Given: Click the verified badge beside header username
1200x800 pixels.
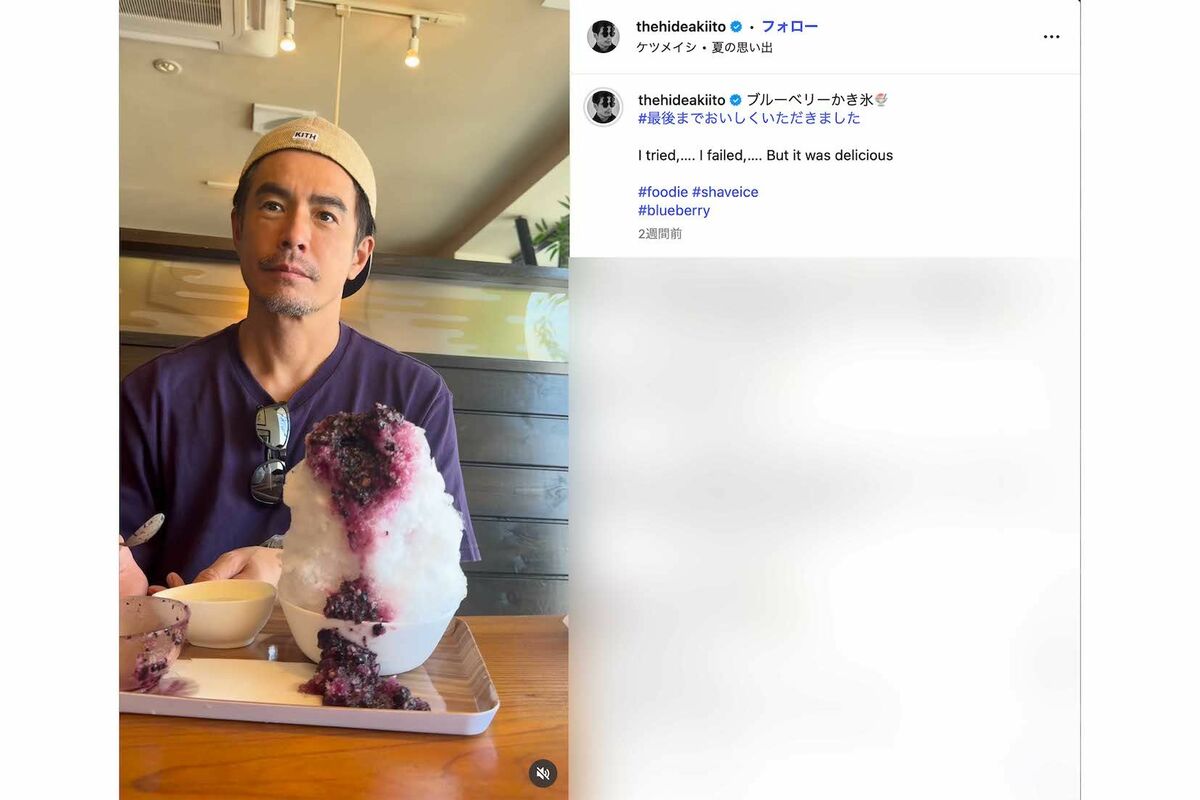Looking at the screenshot, I should pos(736,27).
